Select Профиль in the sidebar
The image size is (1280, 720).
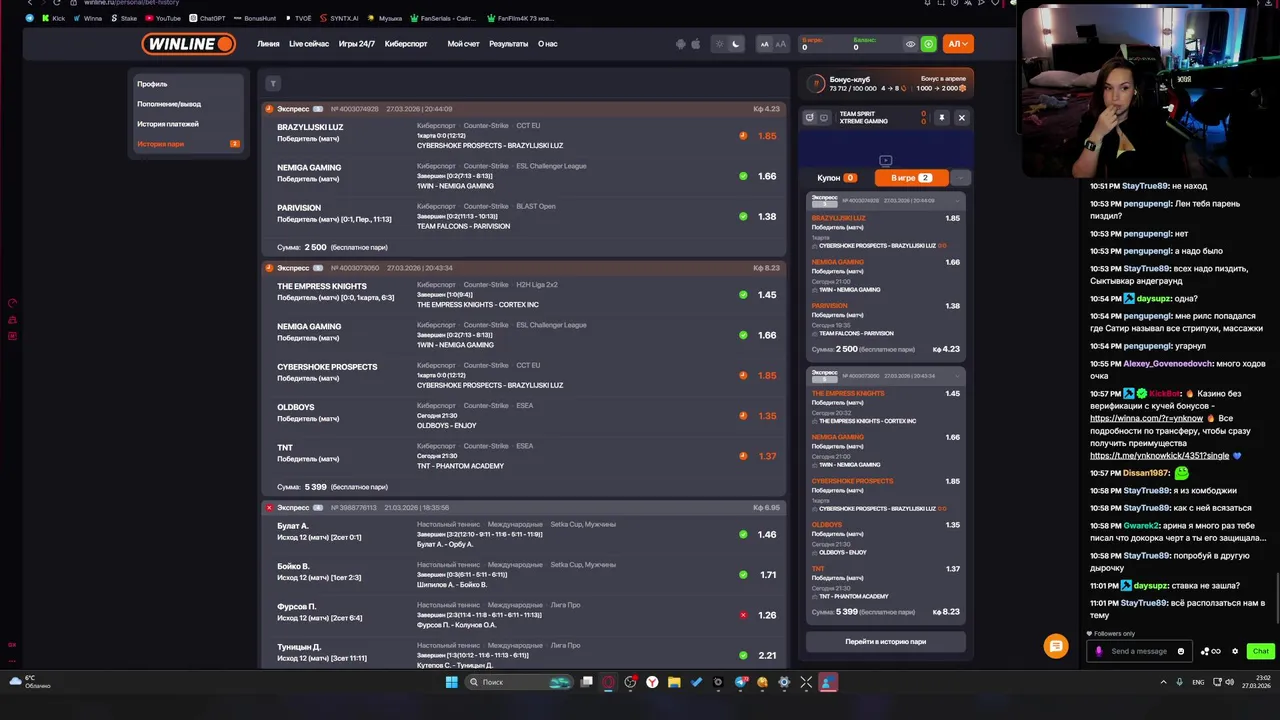click(152, 84)
